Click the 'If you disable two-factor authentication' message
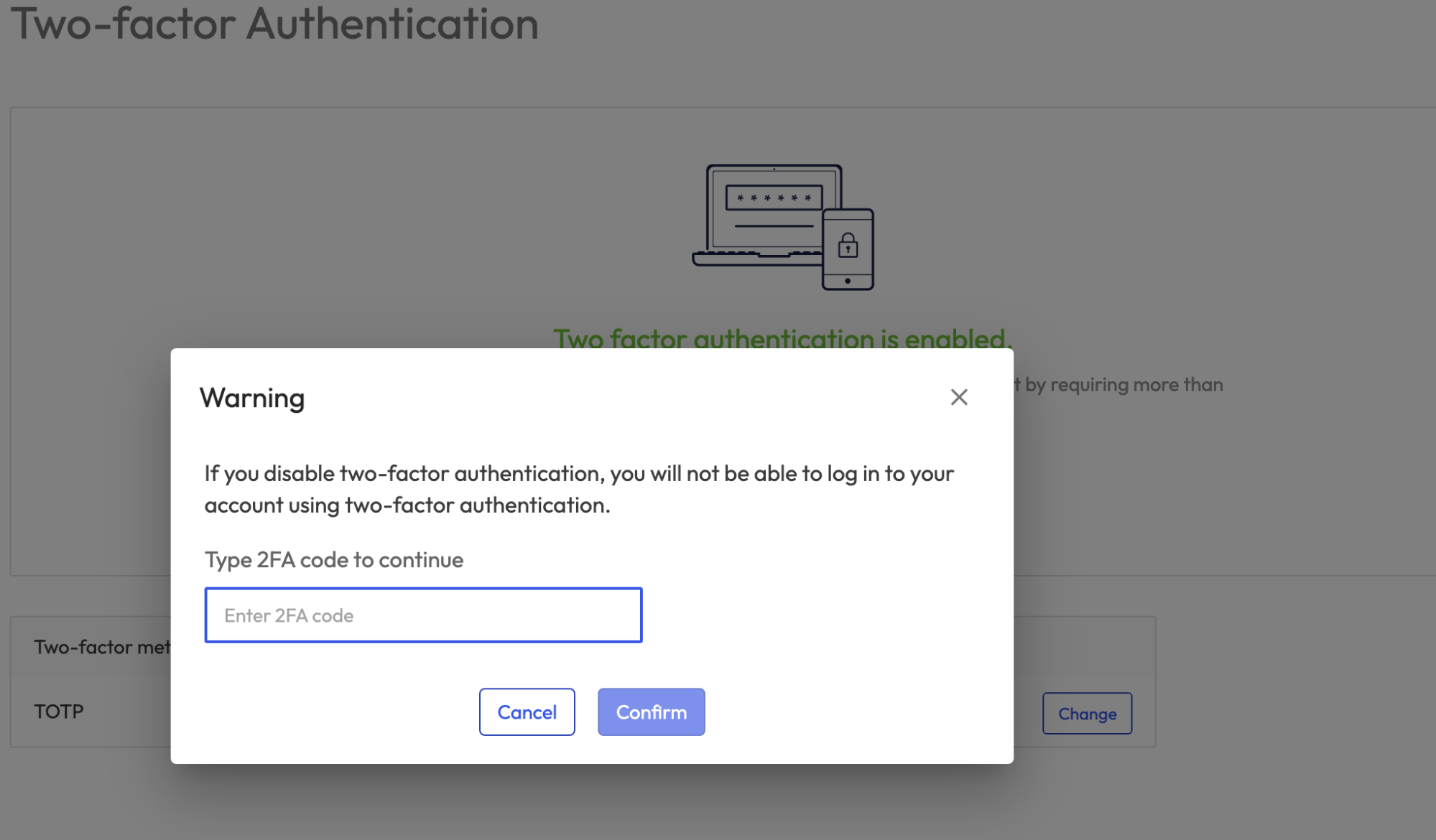The height and width of the screenshot is (840, 1436). point(579,474)
